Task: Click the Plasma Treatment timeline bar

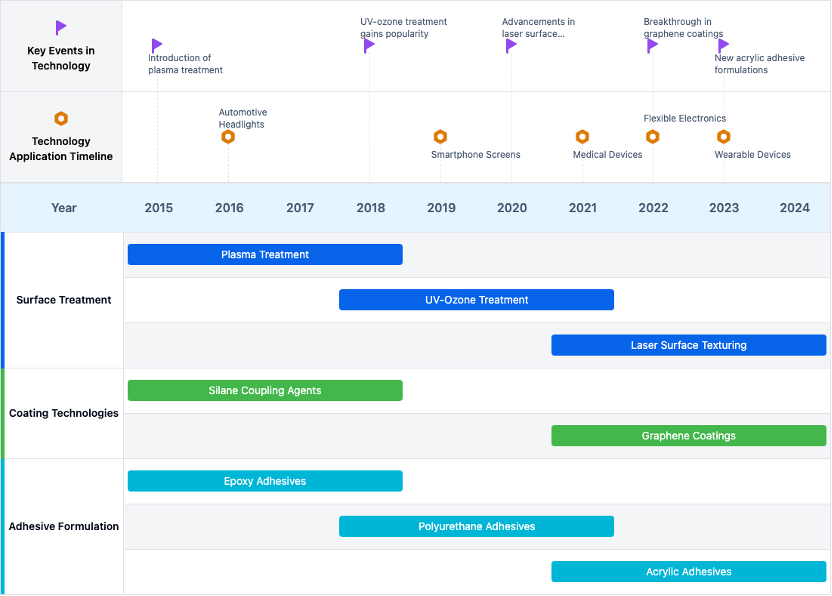Action: pos(265,255)
